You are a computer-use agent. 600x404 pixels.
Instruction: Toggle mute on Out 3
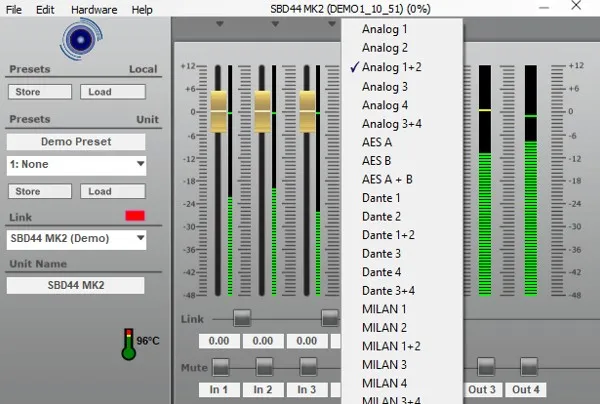(x=486, y=367)
